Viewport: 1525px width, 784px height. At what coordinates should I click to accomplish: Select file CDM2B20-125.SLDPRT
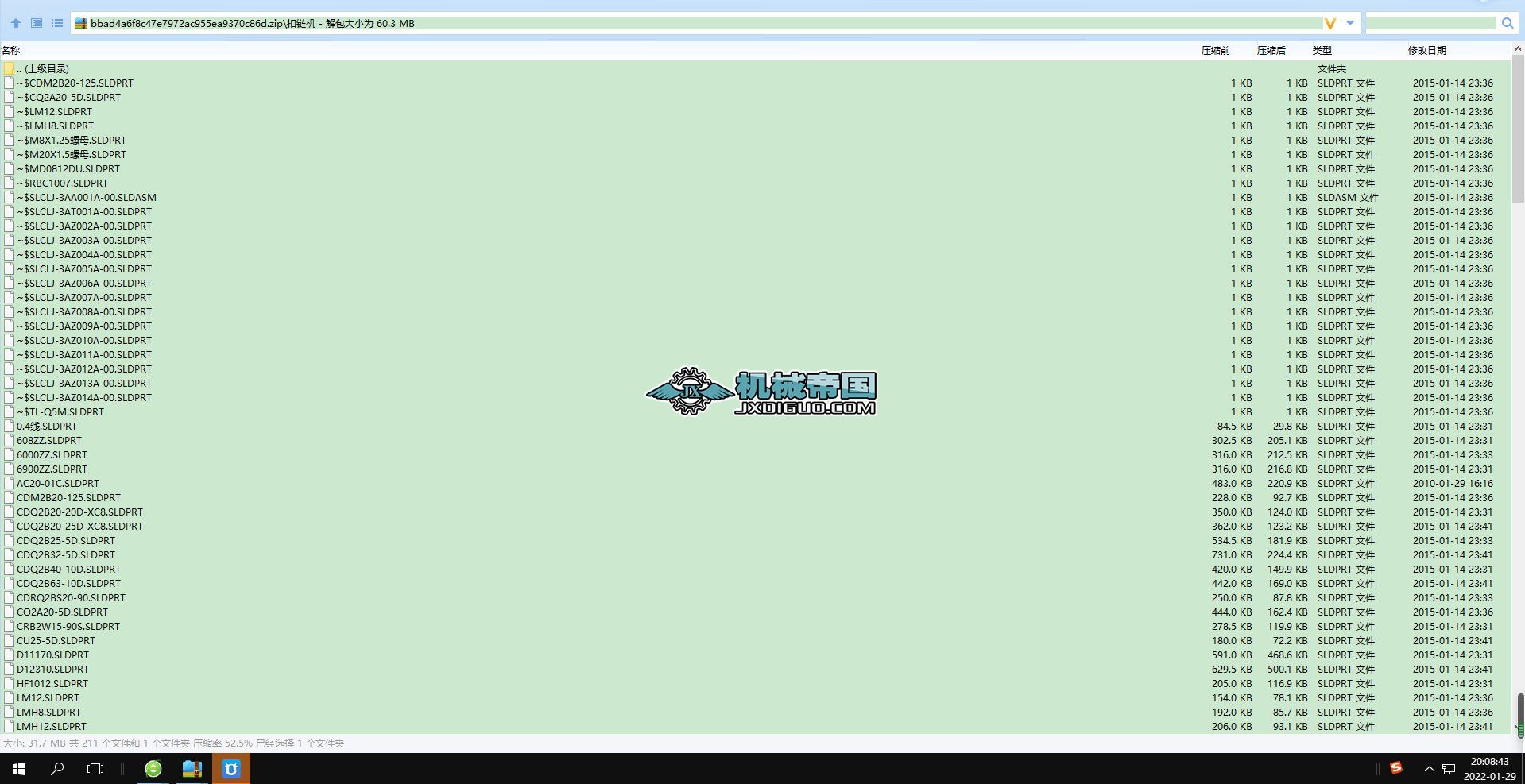click(x=68, y=498)
